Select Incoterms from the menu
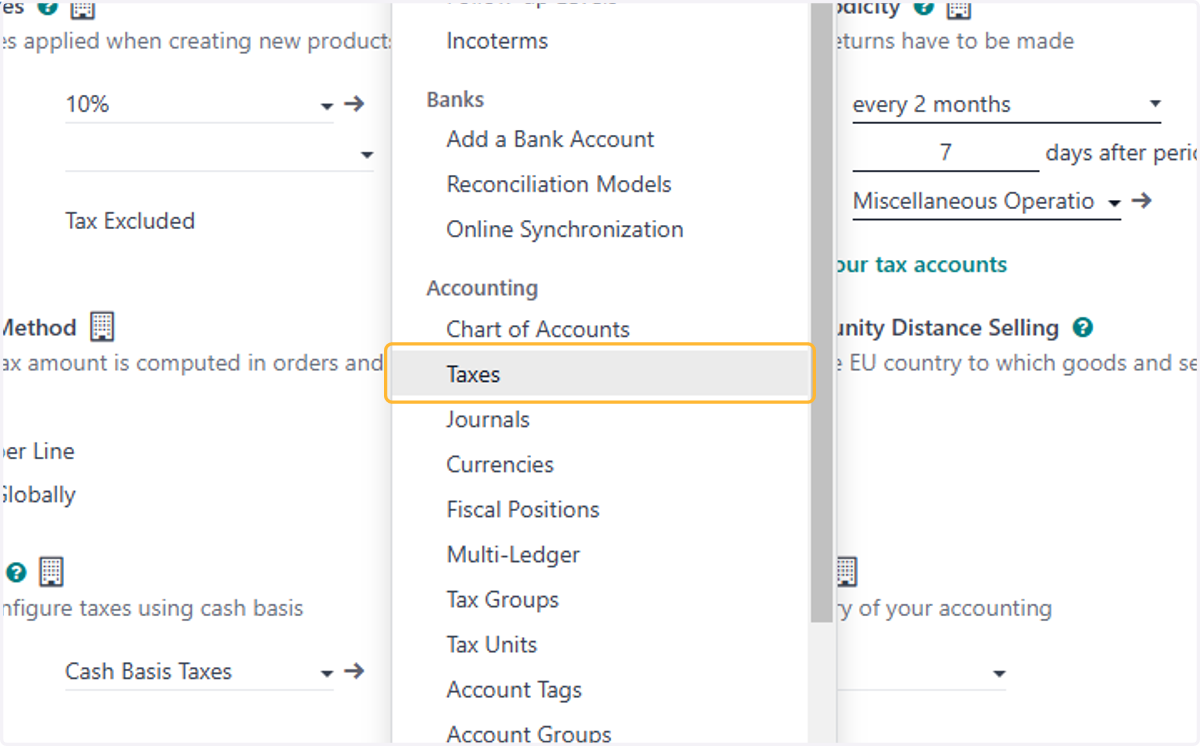The image size is (1200, 746). tap(497, 41)
